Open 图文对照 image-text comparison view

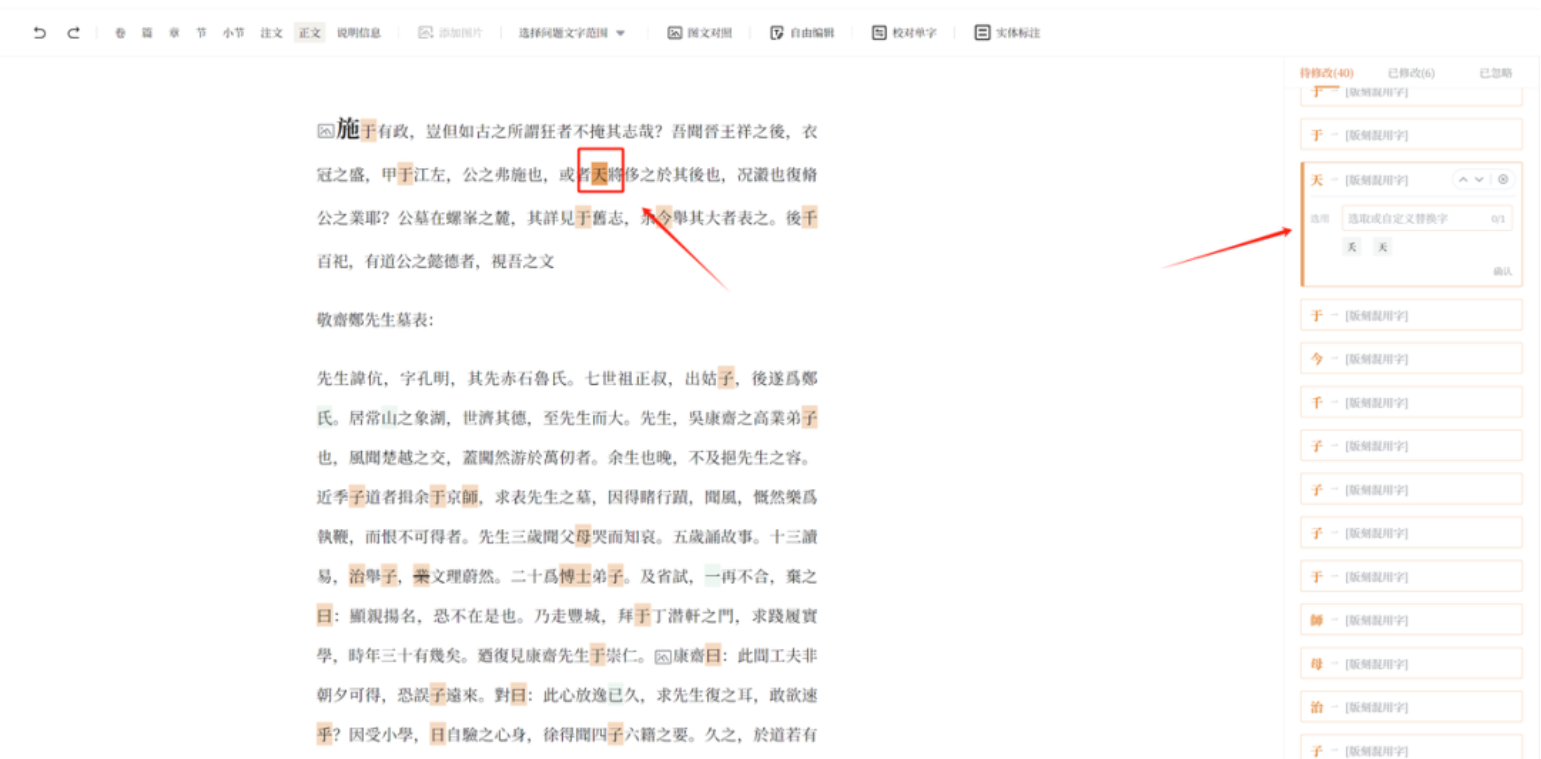[x=700, y=33]
